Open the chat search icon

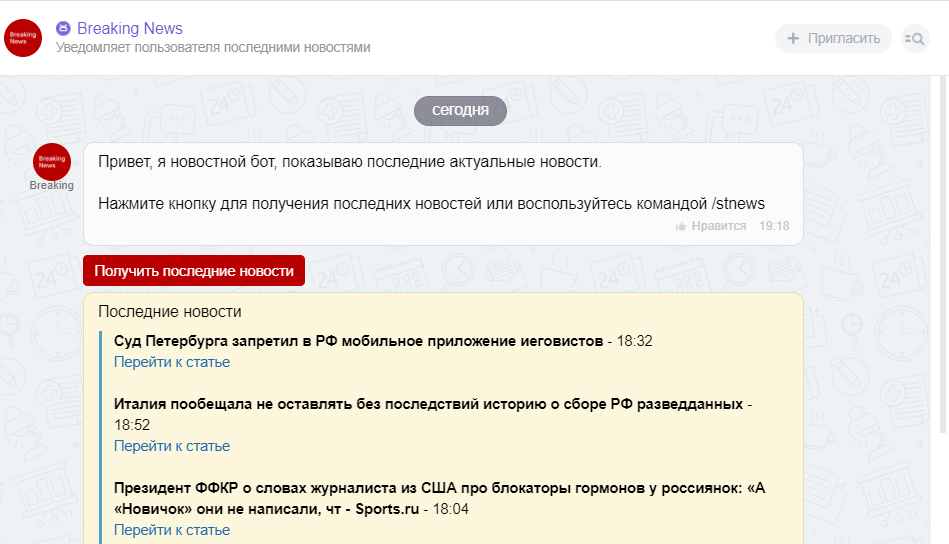[915, 38]
